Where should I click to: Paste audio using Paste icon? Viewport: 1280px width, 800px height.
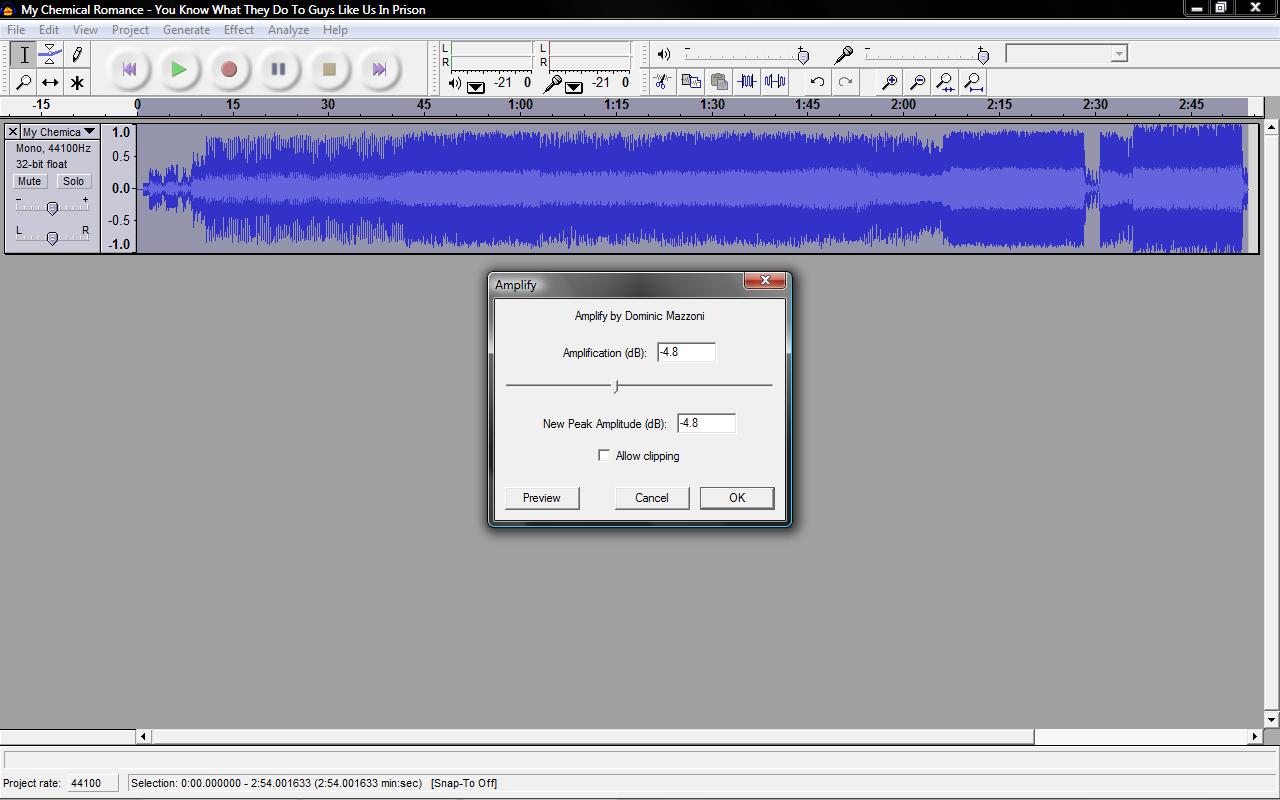click(718, 82)
